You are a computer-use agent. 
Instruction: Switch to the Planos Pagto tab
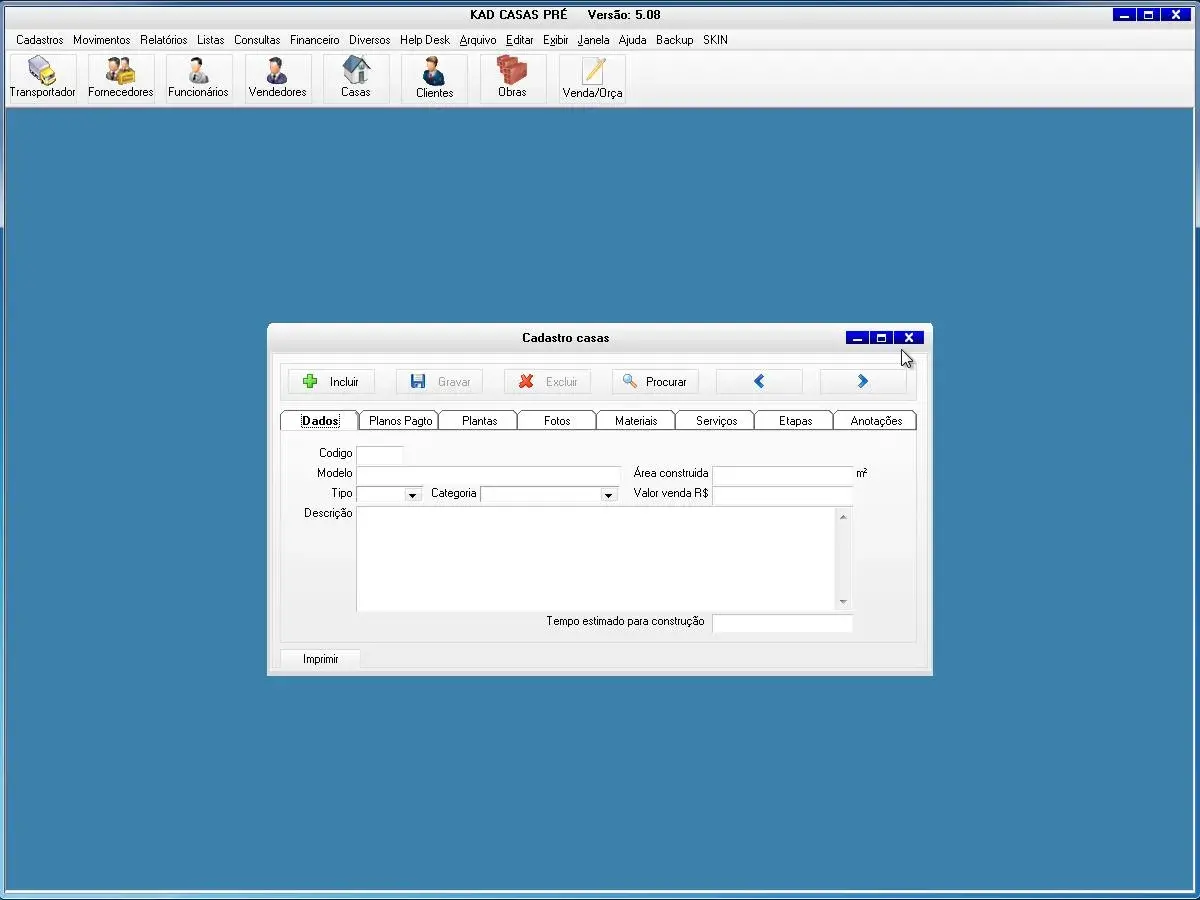[400, 421]
